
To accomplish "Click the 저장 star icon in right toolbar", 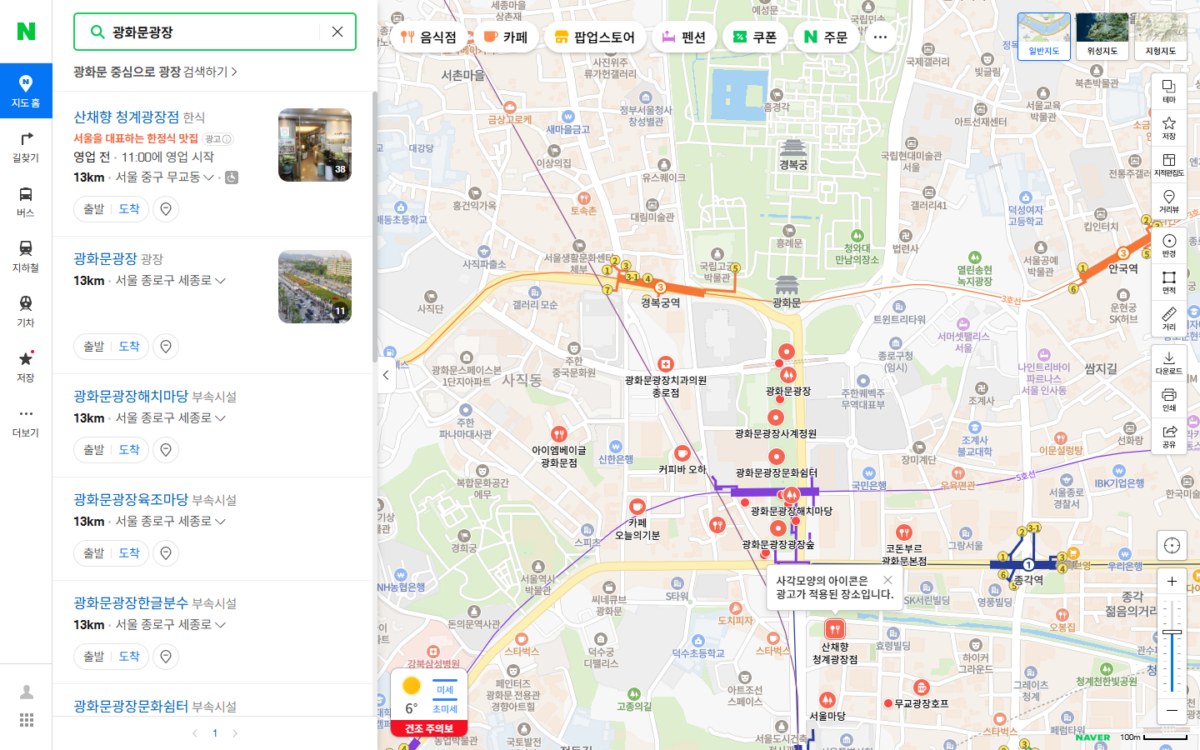I will coord(1168,128).
